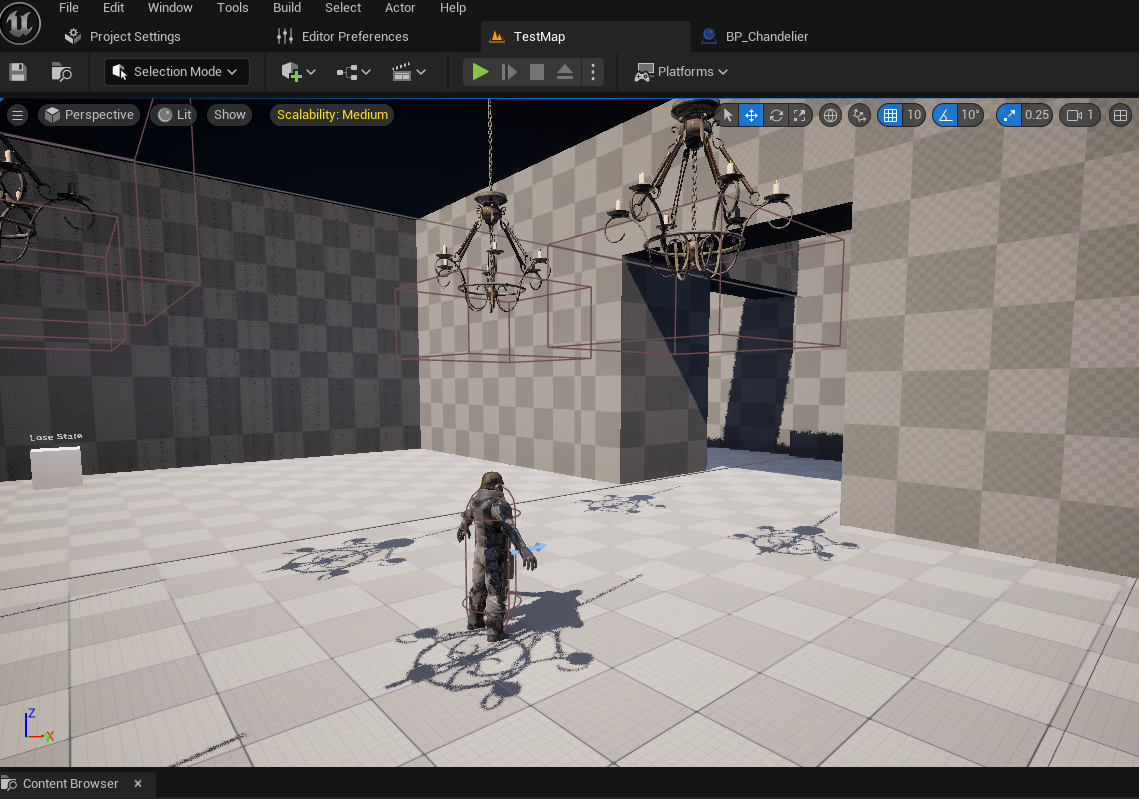
Task: Click the select objects arrow tool
Action: click(x=727, y=115)
